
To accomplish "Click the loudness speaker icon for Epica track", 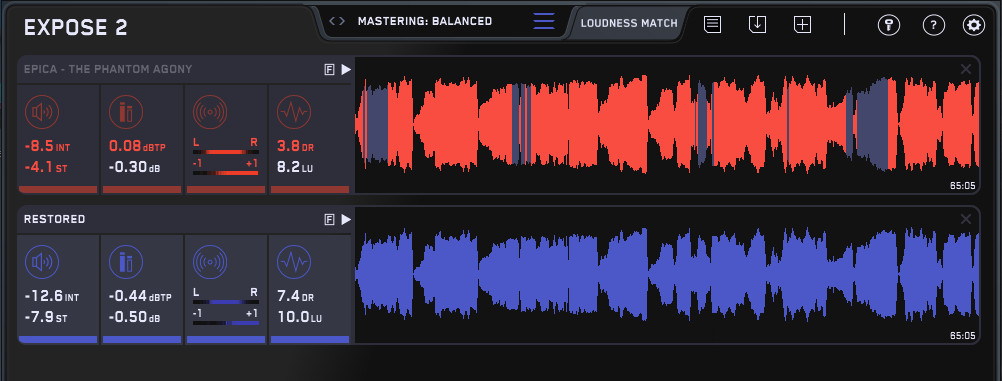I will coord(42,113).
